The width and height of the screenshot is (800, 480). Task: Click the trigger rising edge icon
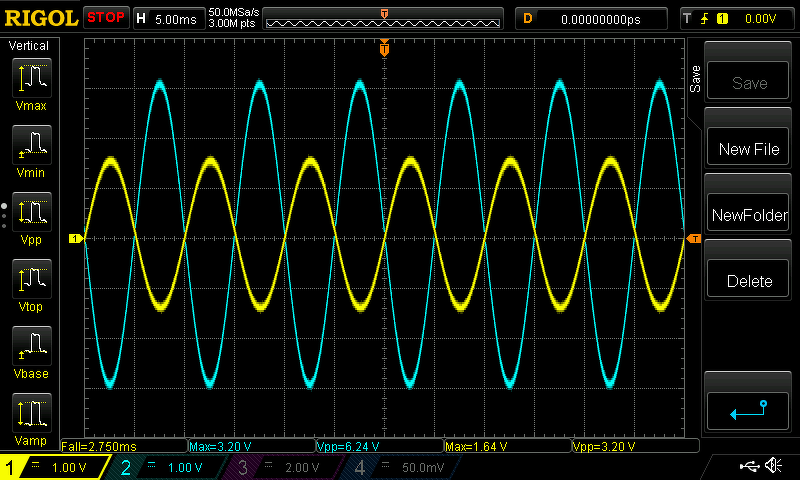705,19
